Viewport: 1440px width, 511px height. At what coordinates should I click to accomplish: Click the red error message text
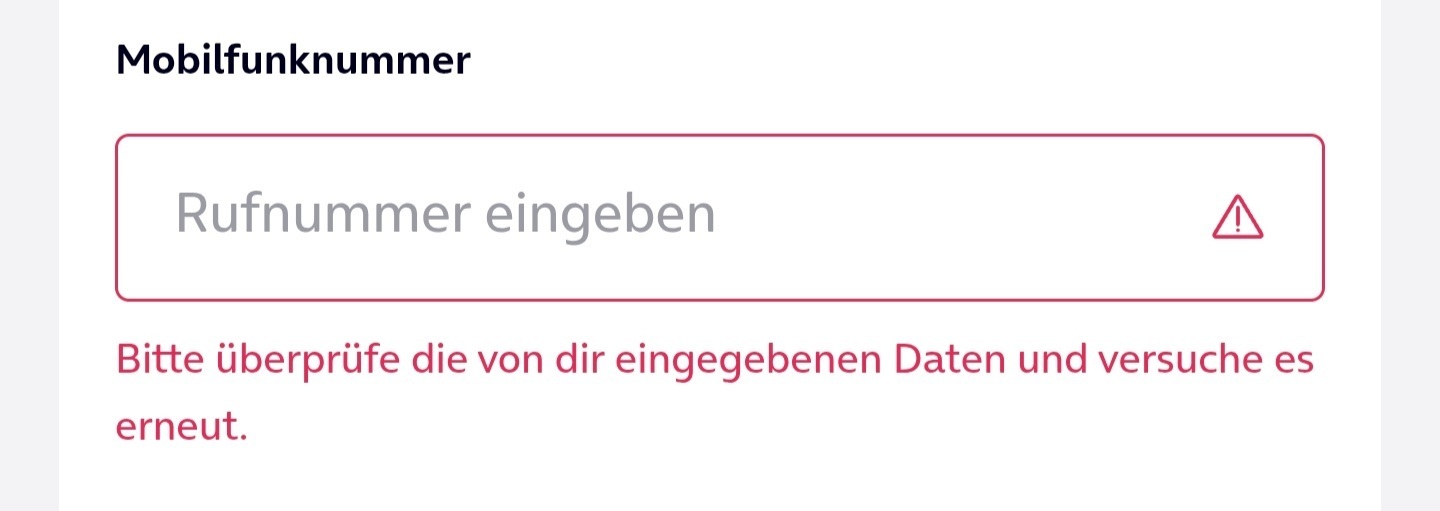pos(715,393)
